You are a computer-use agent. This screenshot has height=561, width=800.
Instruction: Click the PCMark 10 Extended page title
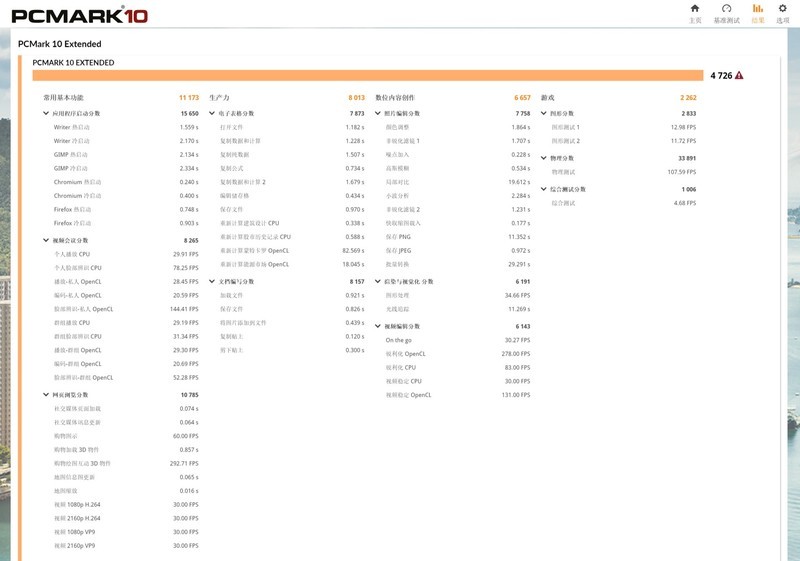[60, 44]
